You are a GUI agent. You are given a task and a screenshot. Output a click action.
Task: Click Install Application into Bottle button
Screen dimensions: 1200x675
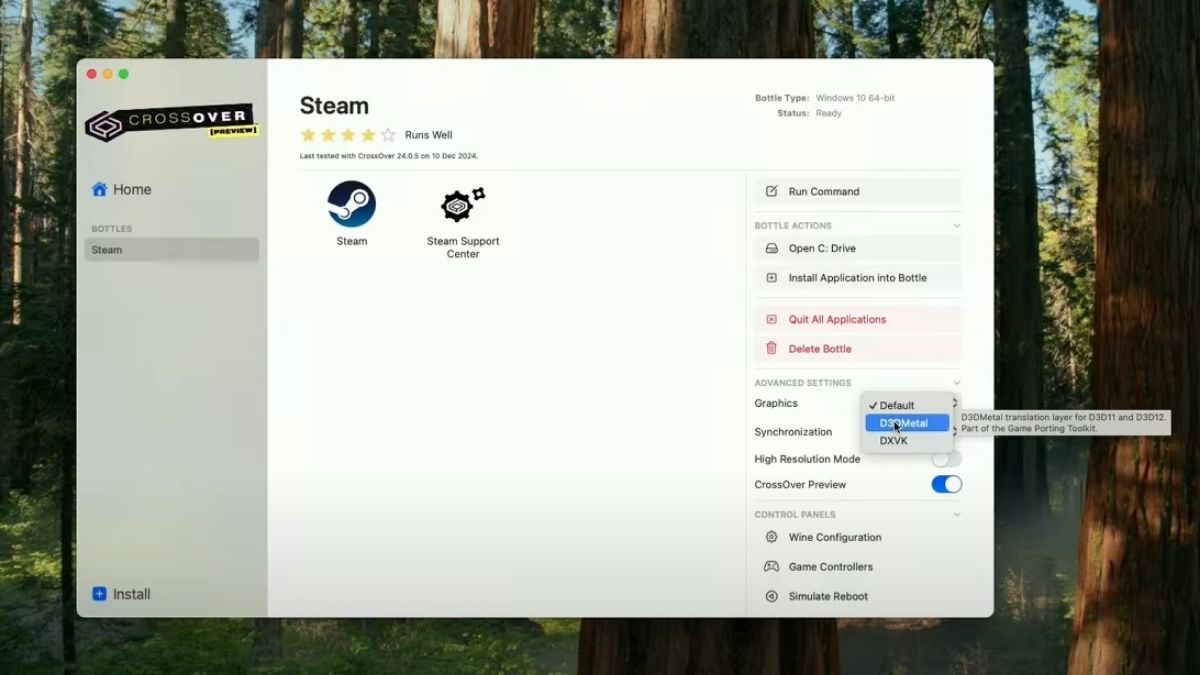[x=858, y=278]
